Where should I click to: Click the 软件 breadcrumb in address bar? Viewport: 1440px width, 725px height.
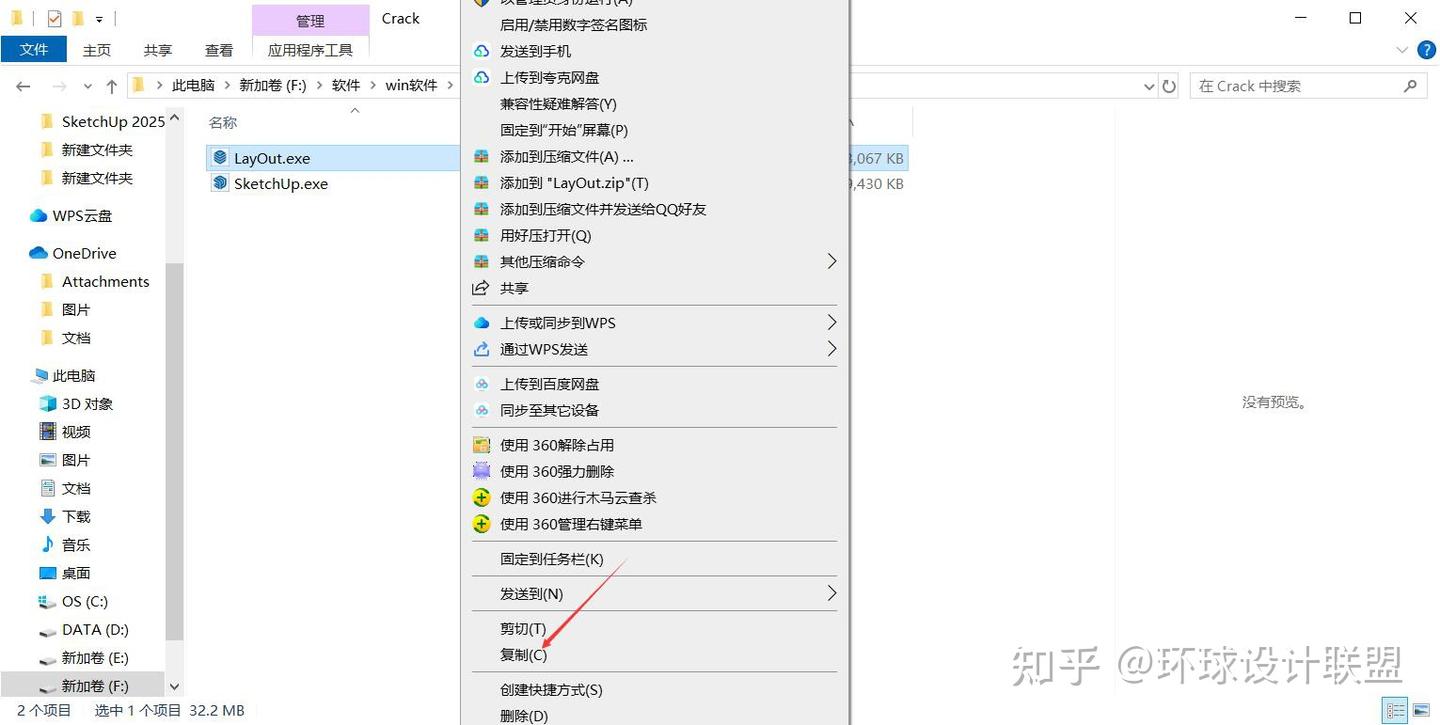346,85
